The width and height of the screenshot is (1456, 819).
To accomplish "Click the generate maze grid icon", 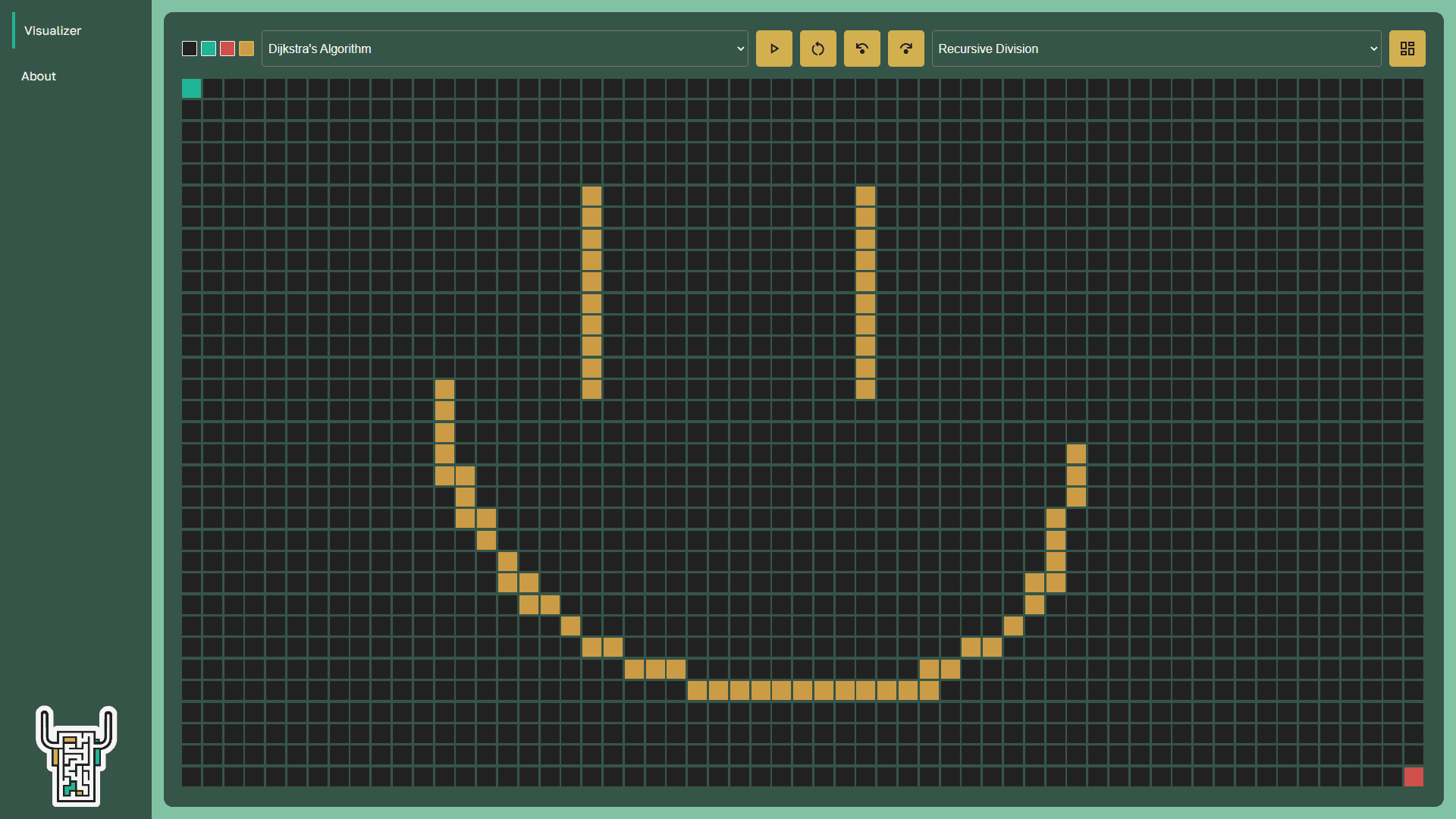I will pyautogui.click(x=1407, y=49).
